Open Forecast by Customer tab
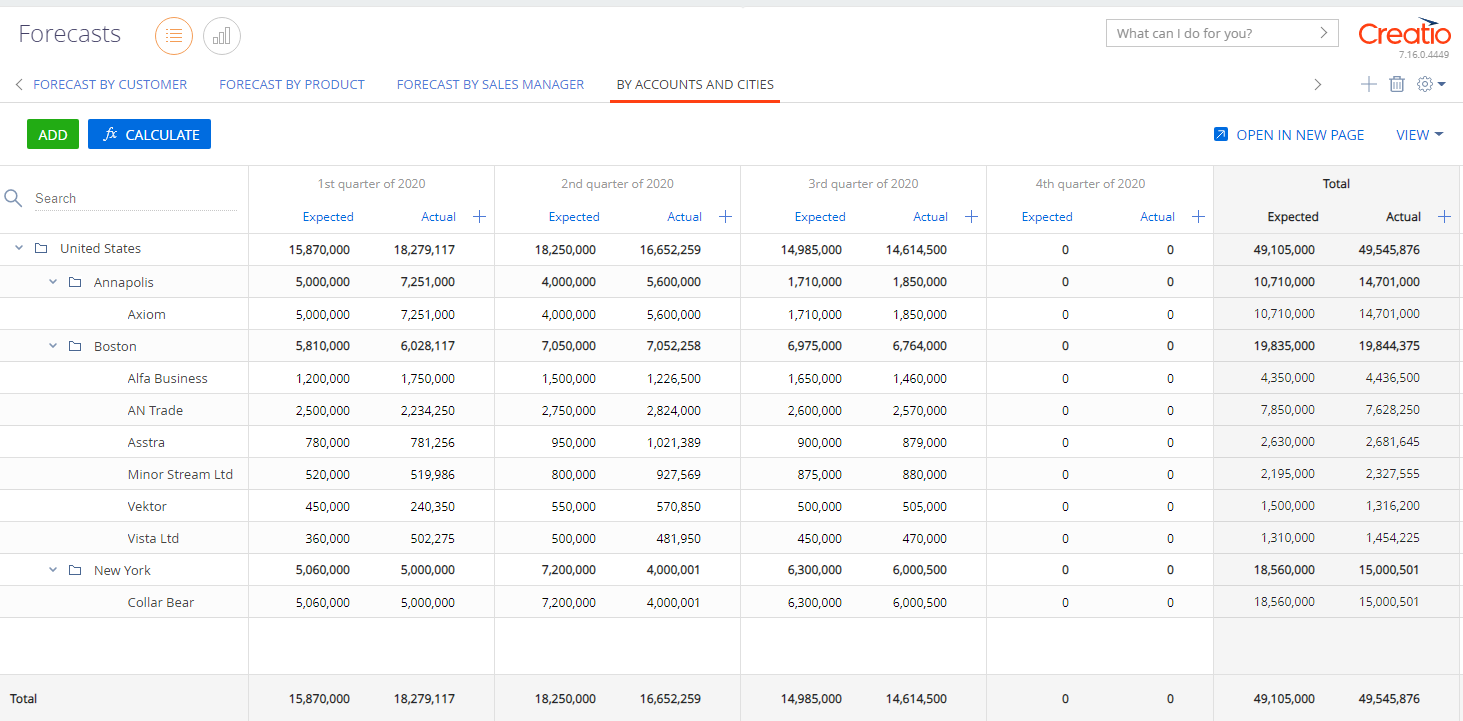This screenshot has width=1463, height=721. pos(110,85)
